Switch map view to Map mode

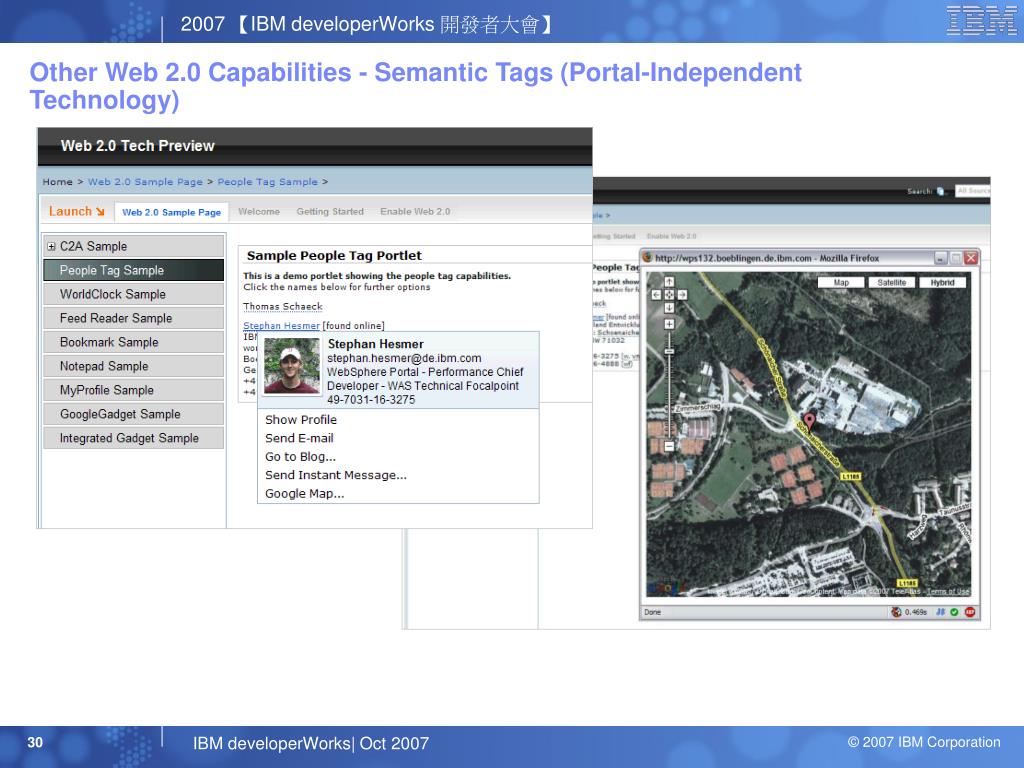click(841, 283)
